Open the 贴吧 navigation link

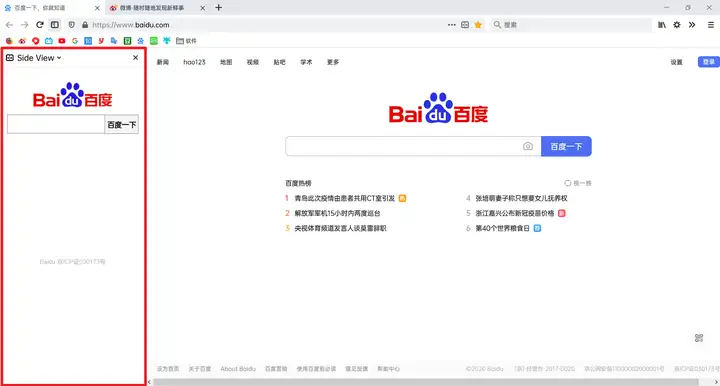(280, 62)
